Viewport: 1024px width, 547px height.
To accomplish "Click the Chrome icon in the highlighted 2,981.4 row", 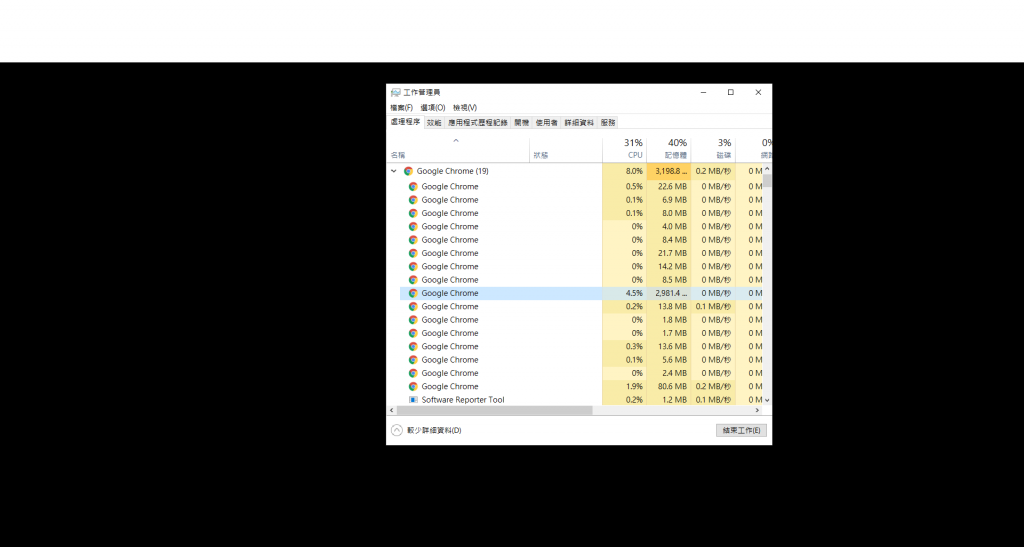I will click(x=413, y=293).
